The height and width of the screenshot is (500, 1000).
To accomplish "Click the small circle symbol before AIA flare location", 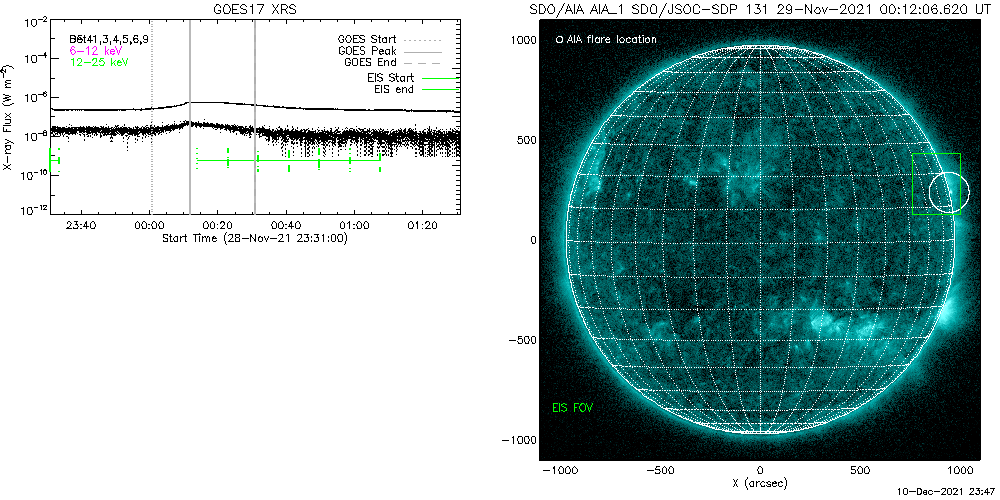I will [559, 40].
